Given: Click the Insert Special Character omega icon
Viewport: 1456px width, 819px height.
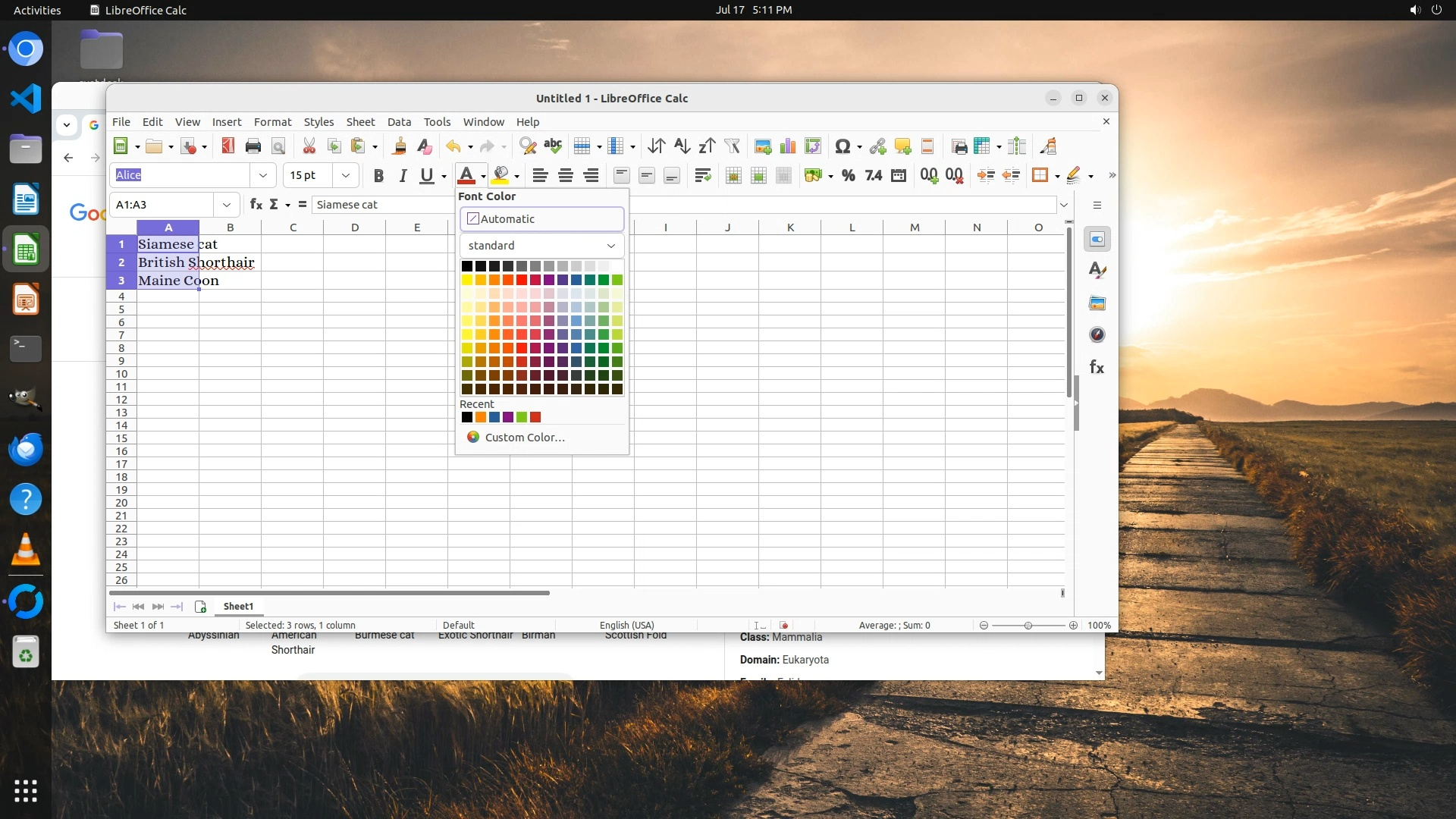Looking at the screenshot, I should pyautogui.click(x=842, y=146).
